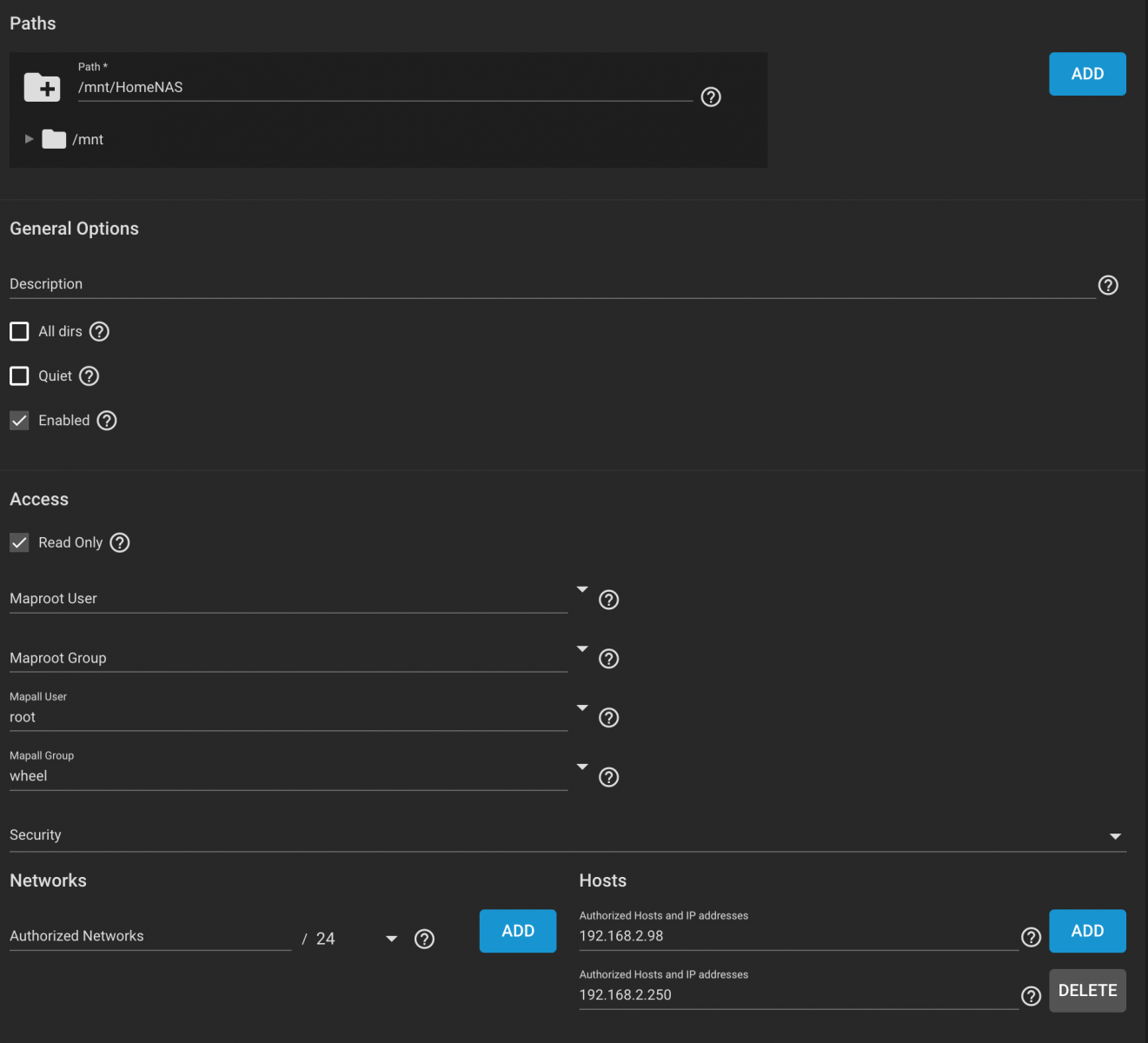The image size is (1148, 1043).
Task: Open help tooltip for Read Only
Action: click(x=120, y=542)
